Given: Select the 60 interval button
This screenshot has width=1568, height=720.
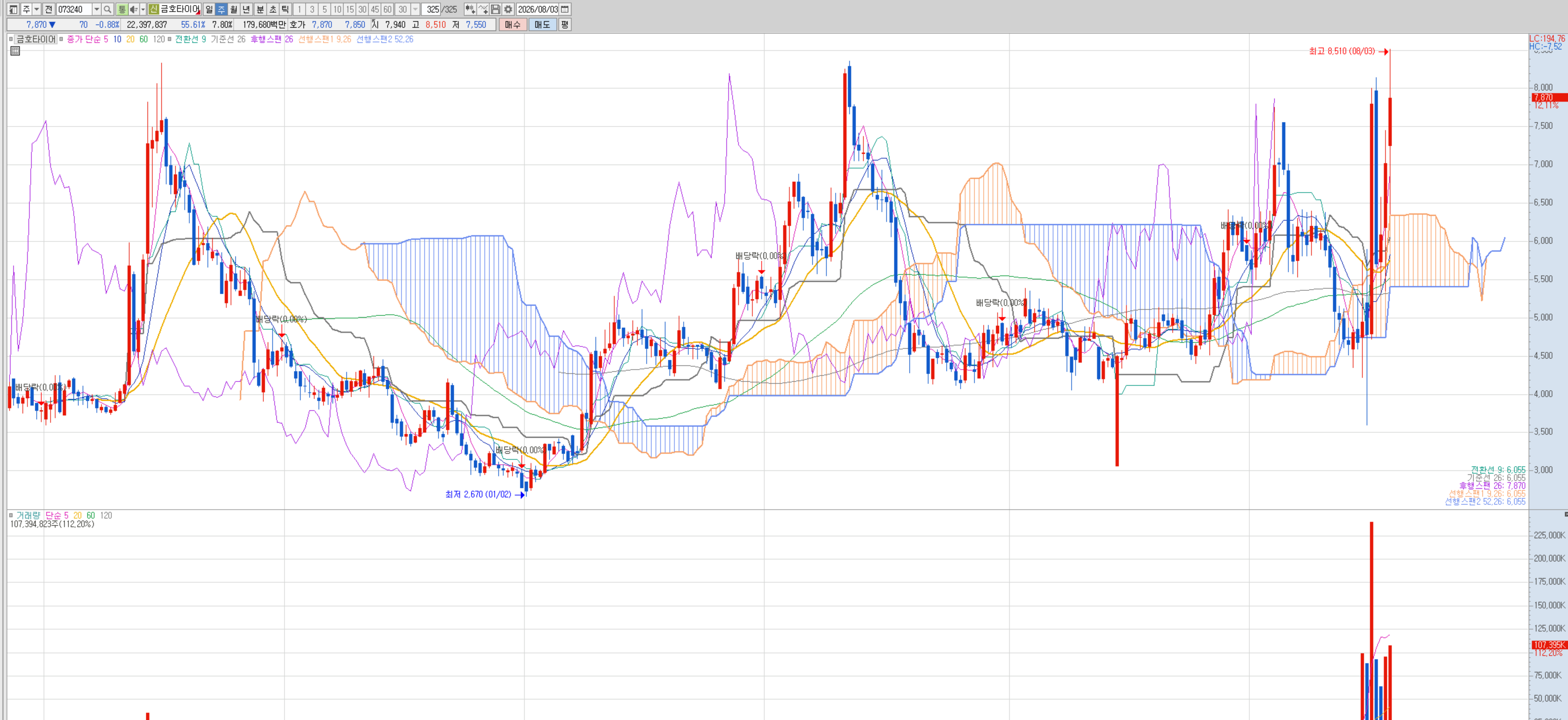Looking at the screenshot, I should 387,9.
